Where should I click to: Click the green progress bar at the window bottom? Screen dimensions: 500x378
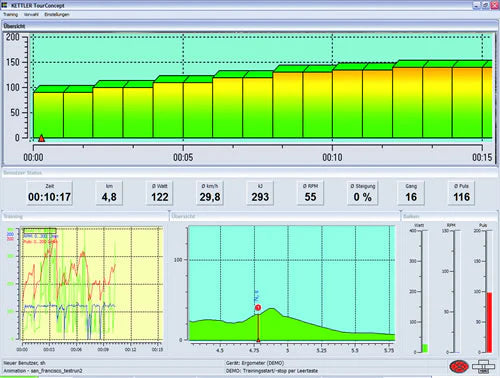tap(19, 377)
